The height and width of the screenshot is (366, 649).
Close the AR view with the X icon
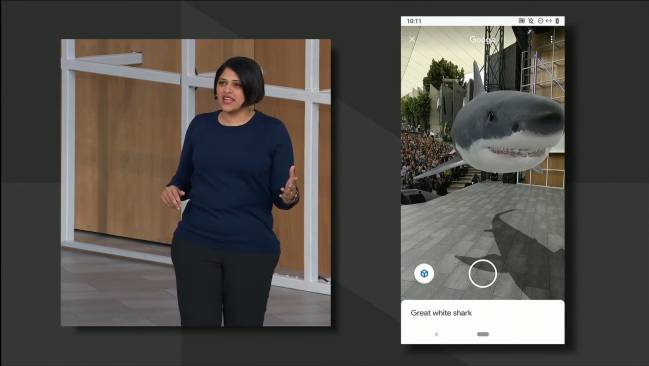pyautogui.click(x=412, y=39)
